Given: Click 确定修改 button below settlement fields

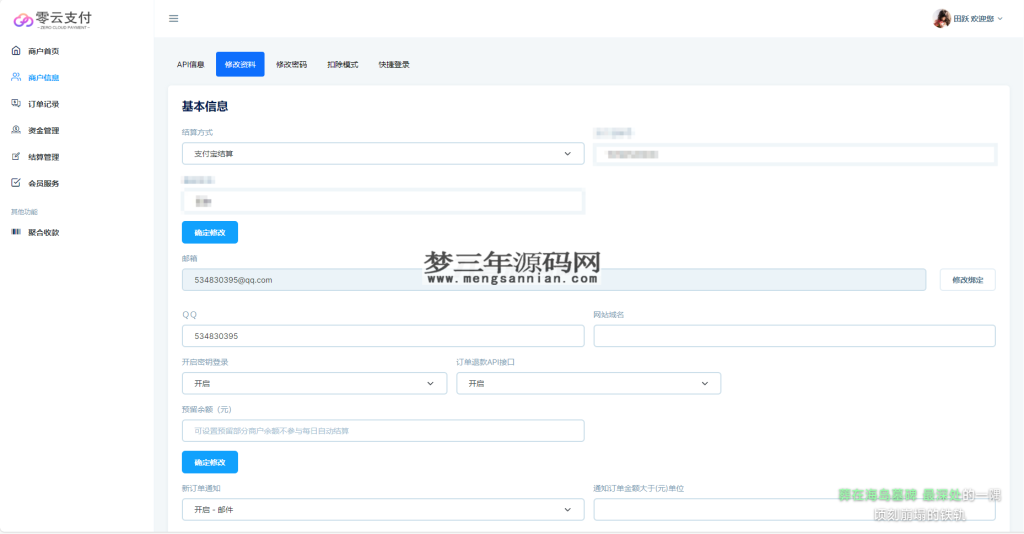Looking at the screenshot, I should (210, 232).
